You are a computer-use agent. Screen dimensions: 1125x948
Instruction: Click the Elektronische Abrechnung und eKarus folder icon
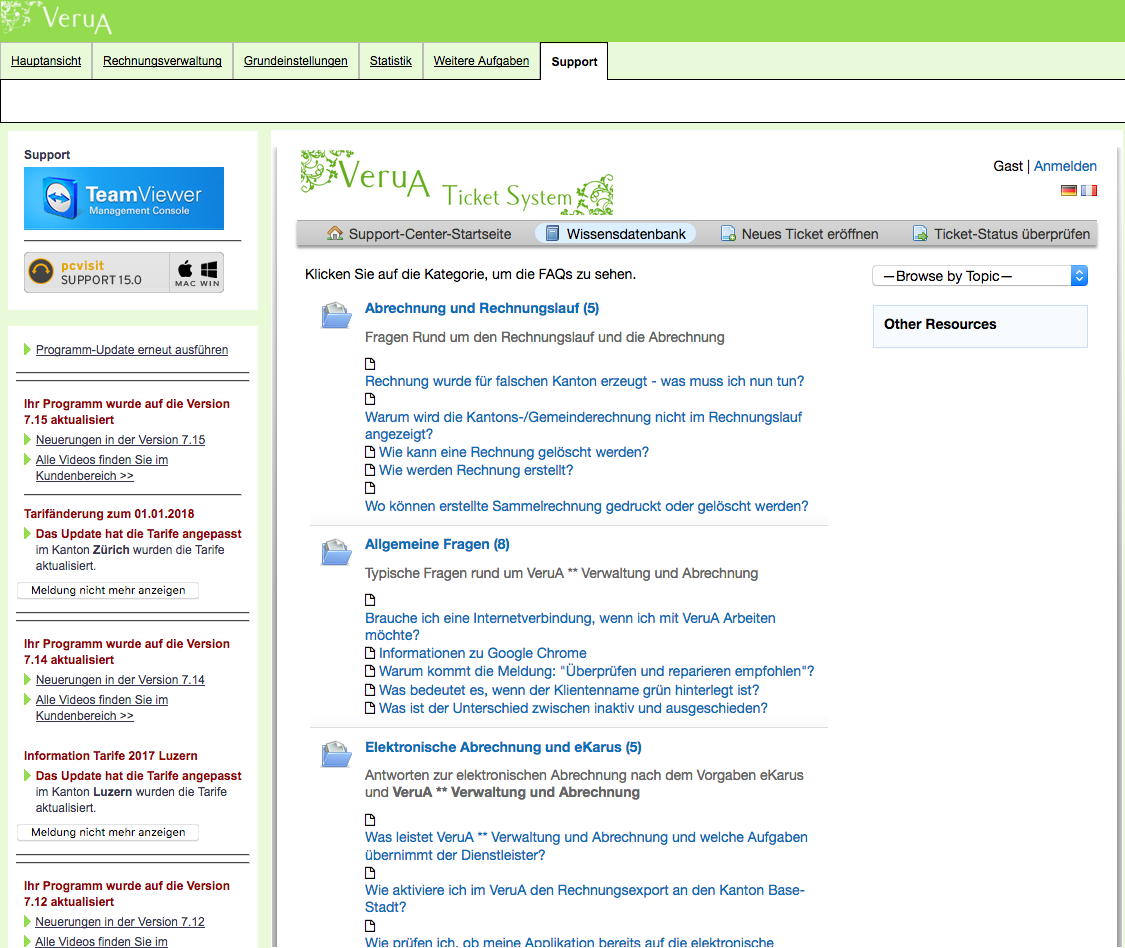point(337,754)
